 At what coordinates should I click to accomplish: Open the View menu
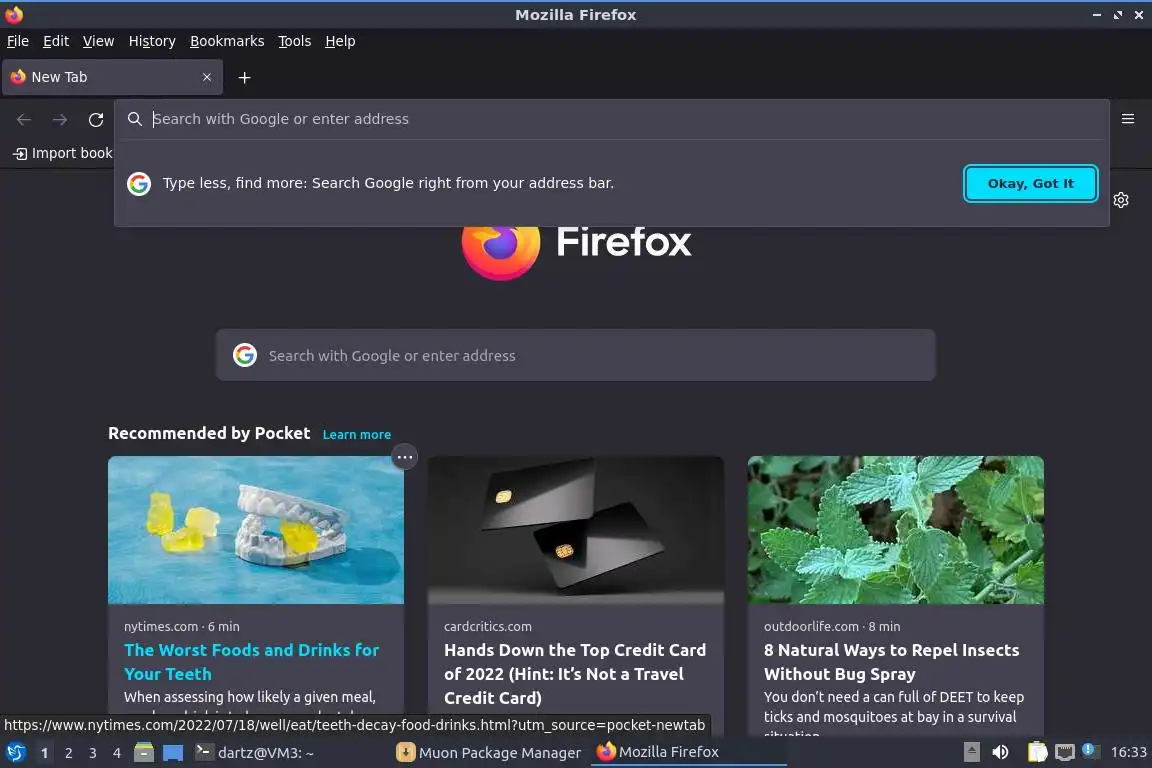[98, 41]
